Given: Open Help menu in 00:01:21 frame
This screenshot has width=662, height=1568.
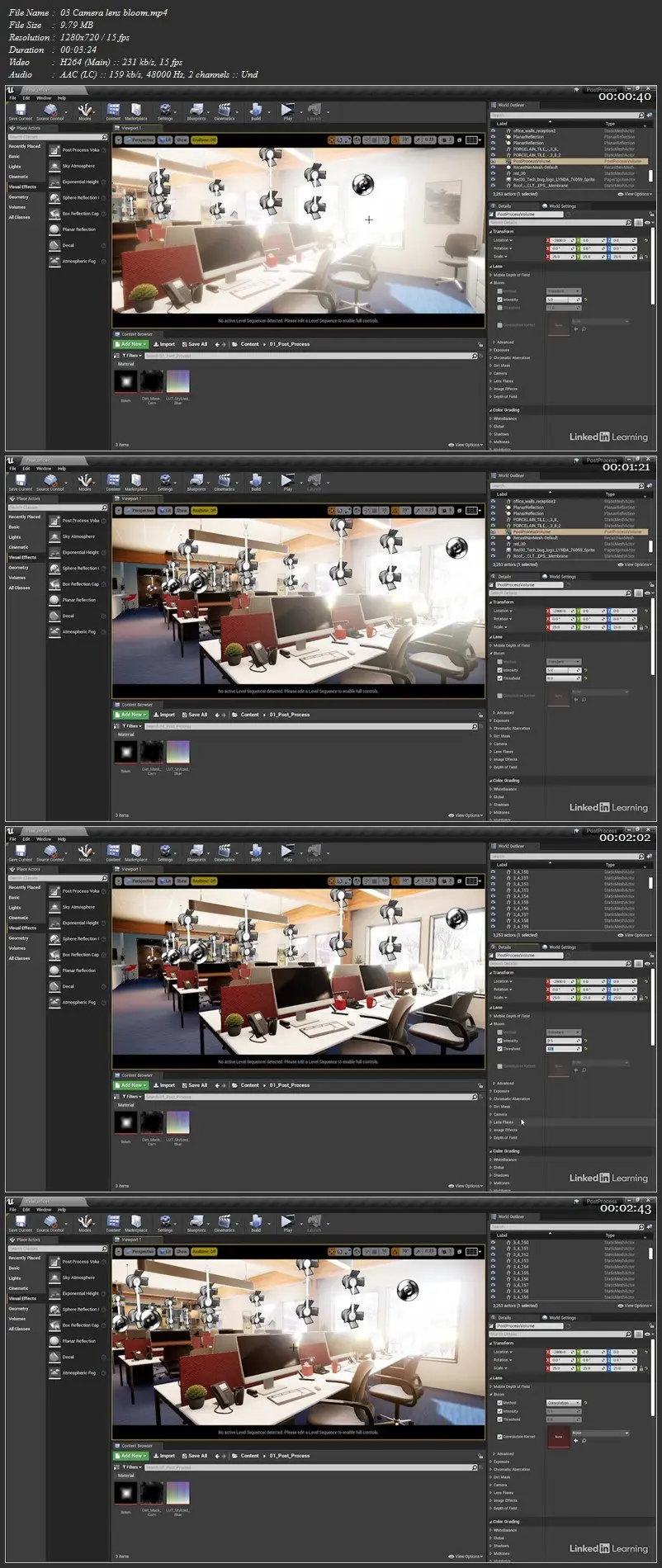Looking at the screenshot, I should pyautogui.click(x=62, y=468).
